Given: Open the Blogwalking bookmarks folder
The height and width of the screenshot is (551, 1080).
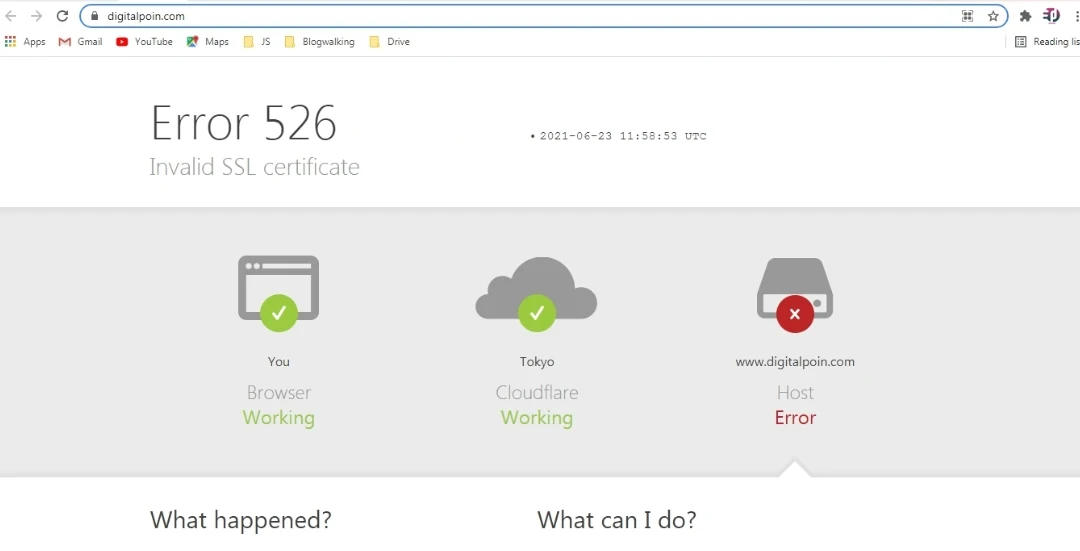Looking at the screenshot, I should [320, 41].
